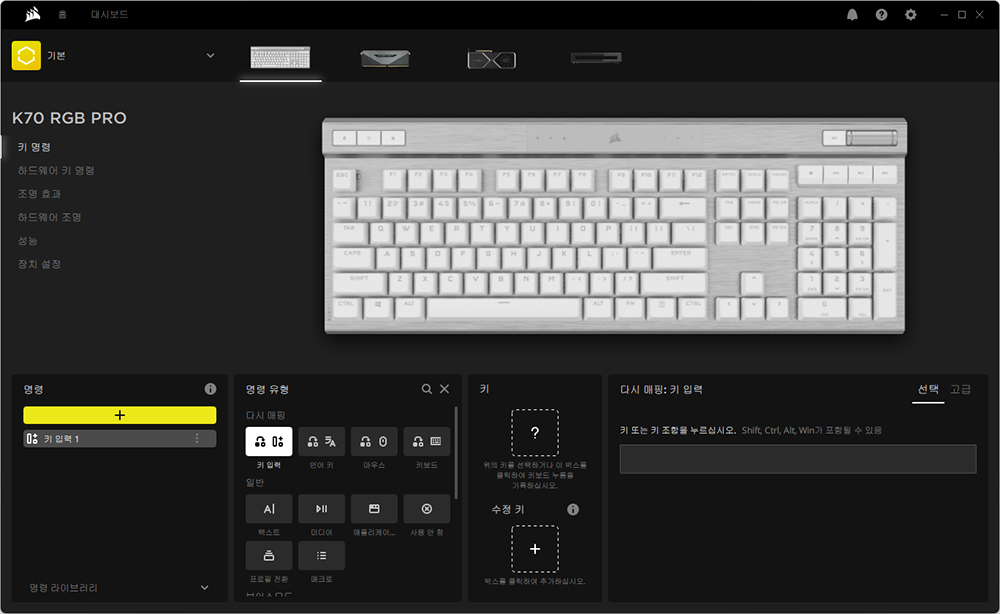The height and width of the screenshot is (614, 1000).
Task: Click the Corsair sails logo
Action: 32,14
